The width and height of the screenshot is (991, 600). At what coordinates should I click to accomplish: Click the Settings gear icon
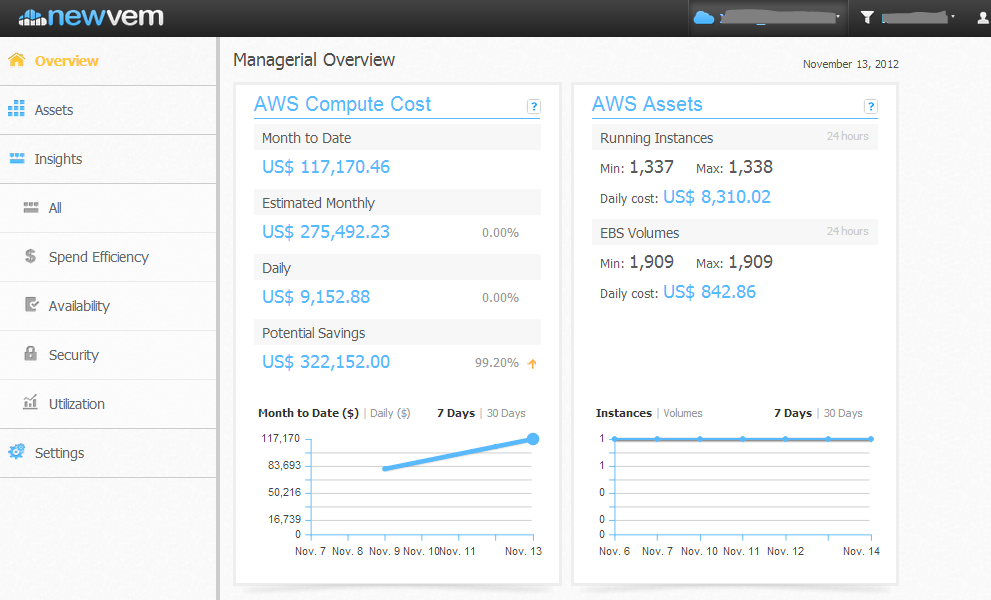[x=16, y=452]
